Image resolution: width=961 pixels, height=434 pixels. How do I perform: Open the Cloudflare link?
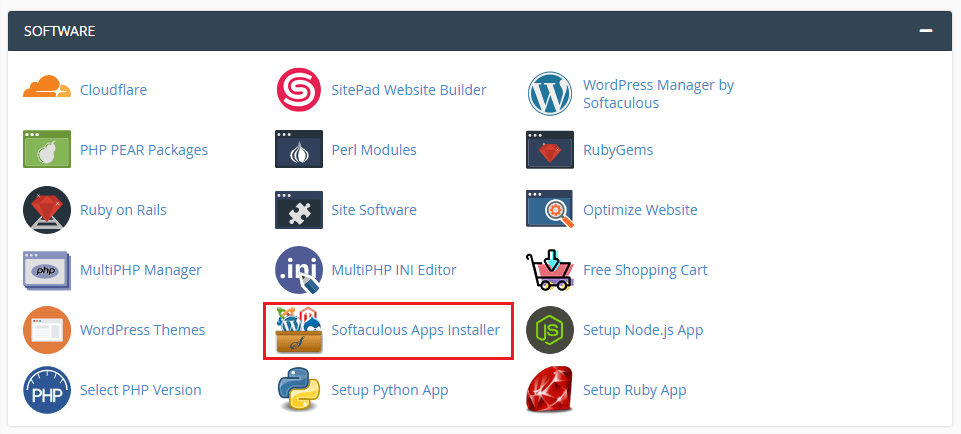point(113,90)
